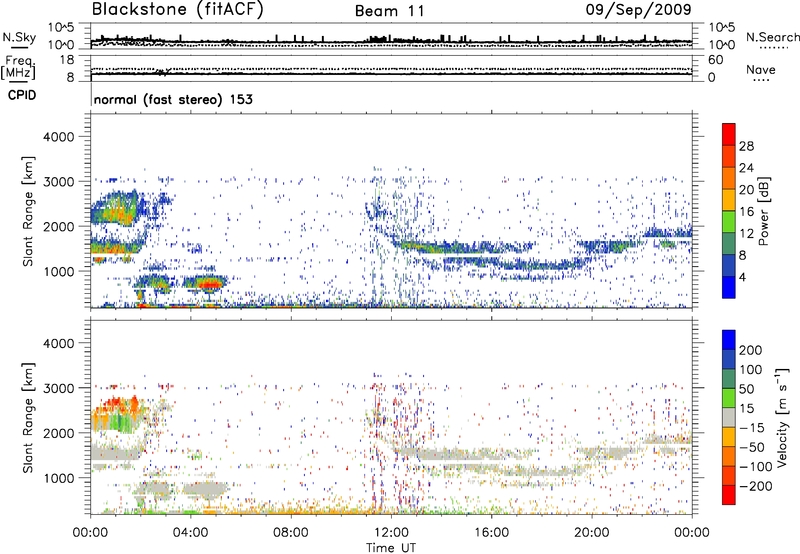Click the strong power echo near 05:00
The height and width of the screenshot is (554, 800).
pyautogui.click(x=207, y=282)
